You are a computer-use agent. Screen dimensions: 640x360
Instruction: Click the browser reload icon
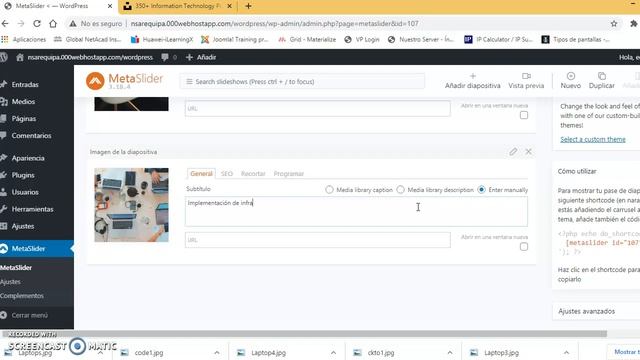tap(37, 24)
